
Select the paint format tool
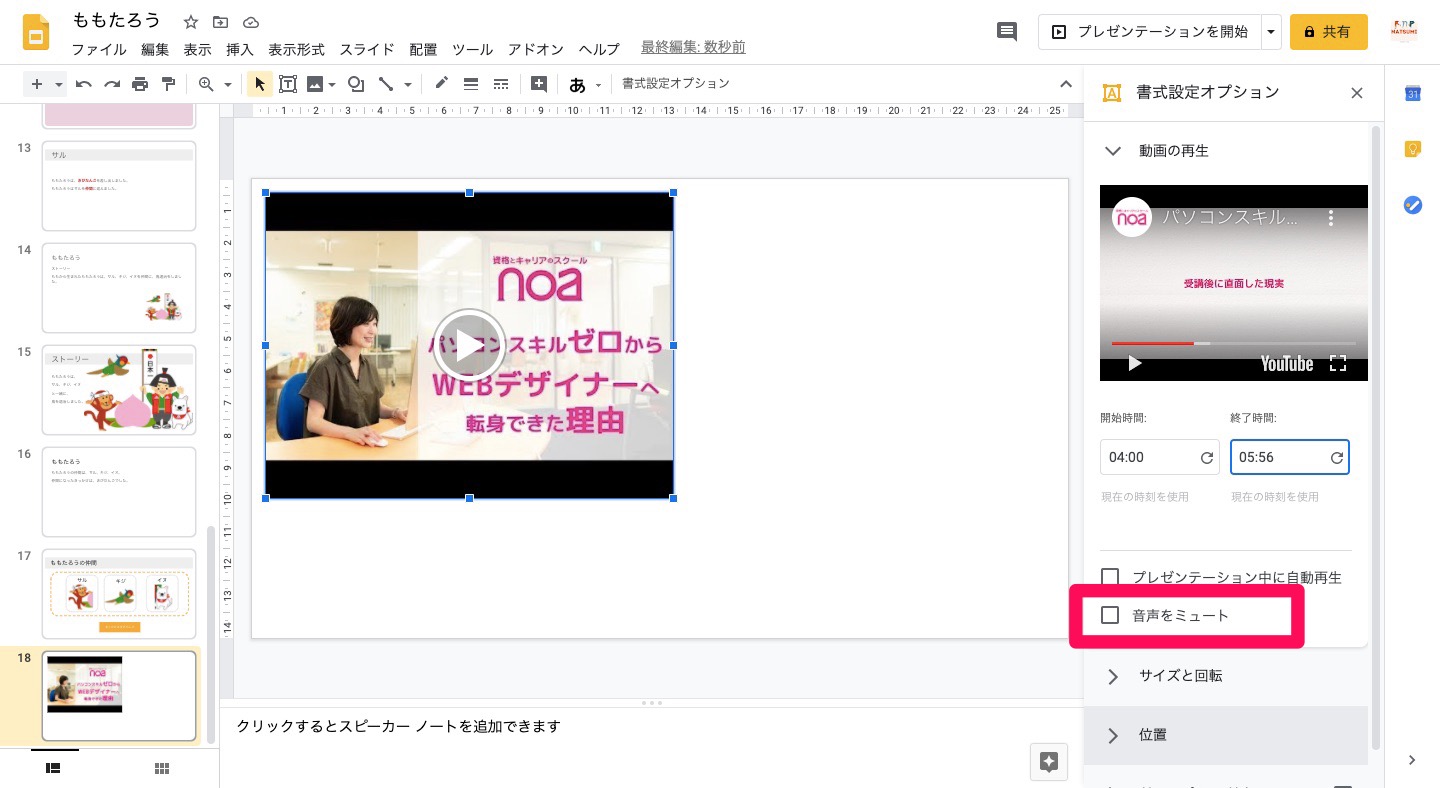click(168, 84)
